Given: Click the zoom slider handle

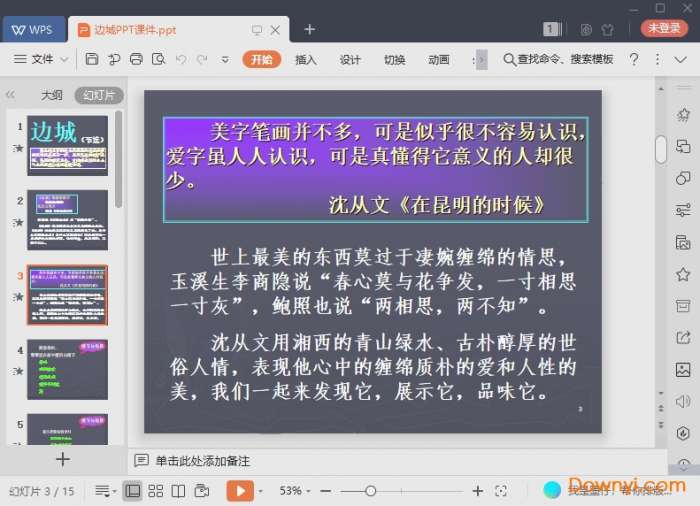Looking at the screenshot, I should tap(371, 491).
